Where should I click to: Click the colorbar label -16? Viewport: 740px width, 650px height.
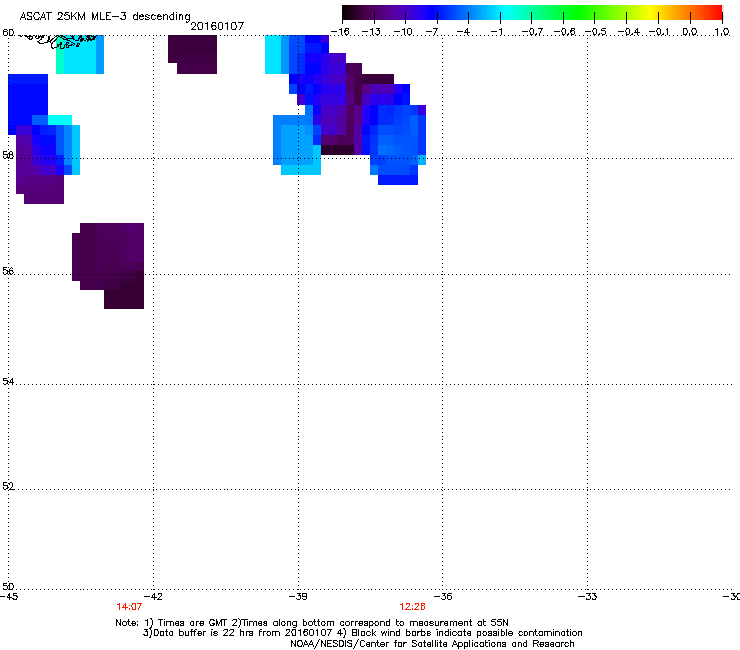pos(340,32)
